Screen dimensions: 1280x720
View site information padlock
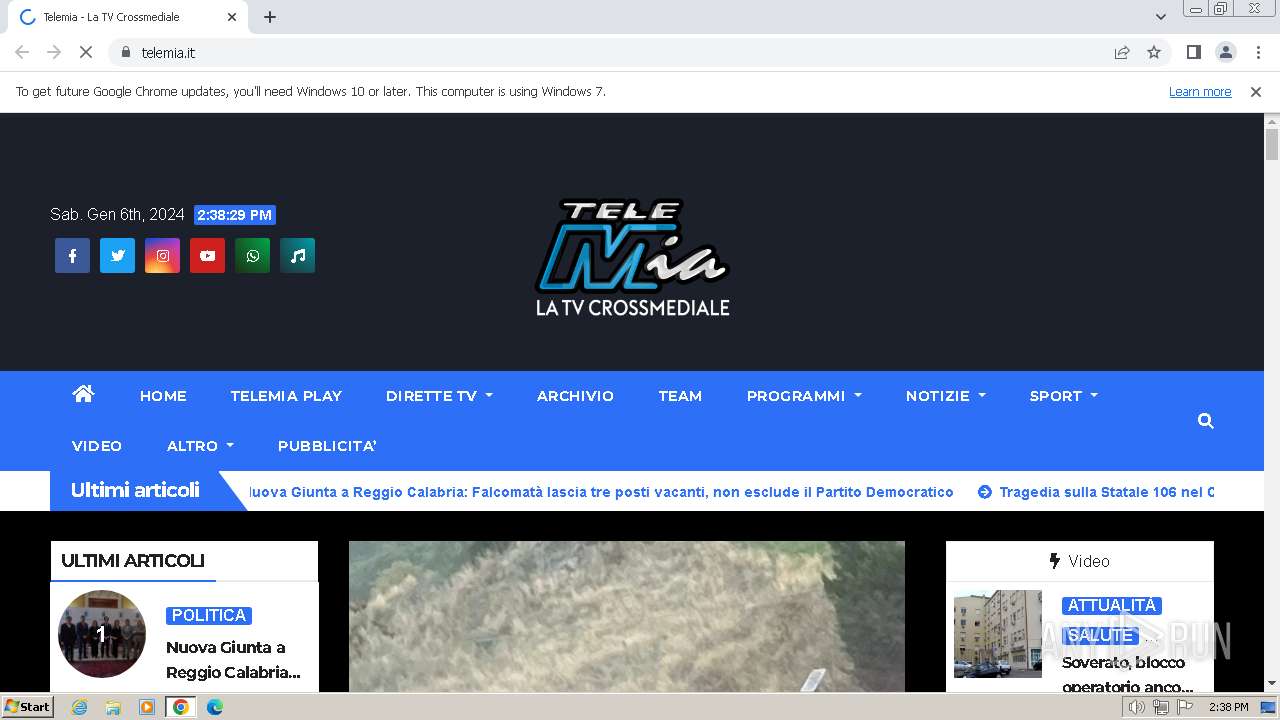tap(125, 52)
